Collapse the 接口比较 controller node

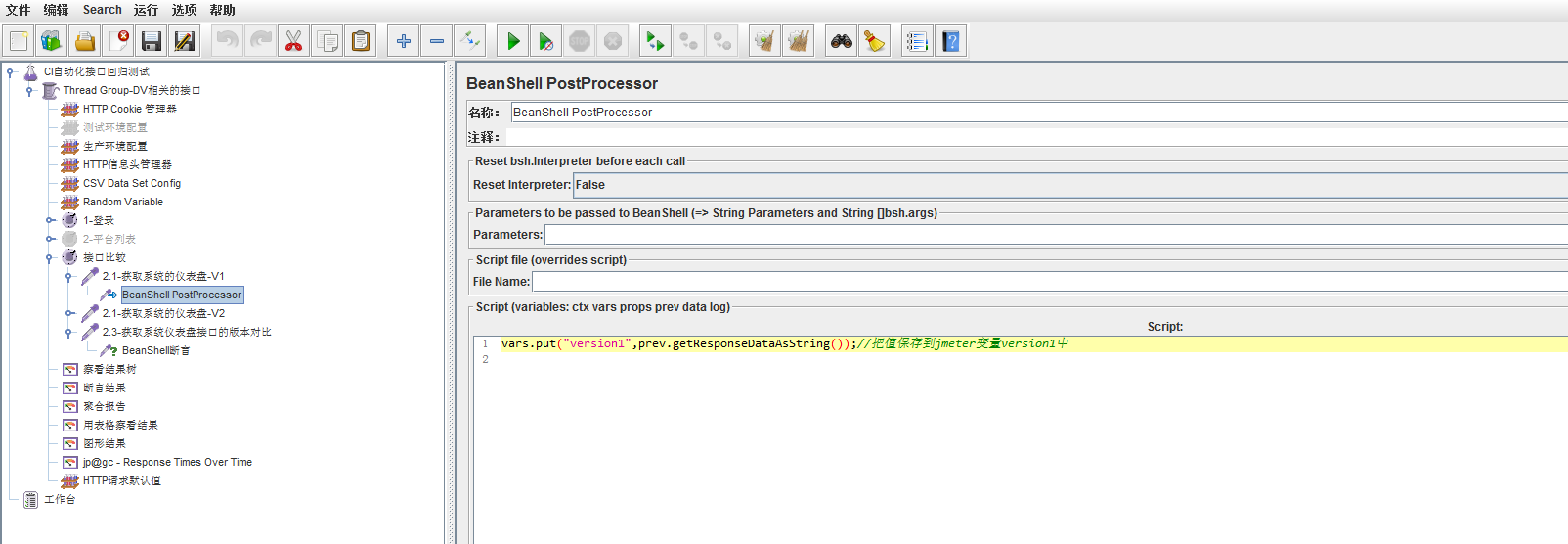(x=49, y=258)
